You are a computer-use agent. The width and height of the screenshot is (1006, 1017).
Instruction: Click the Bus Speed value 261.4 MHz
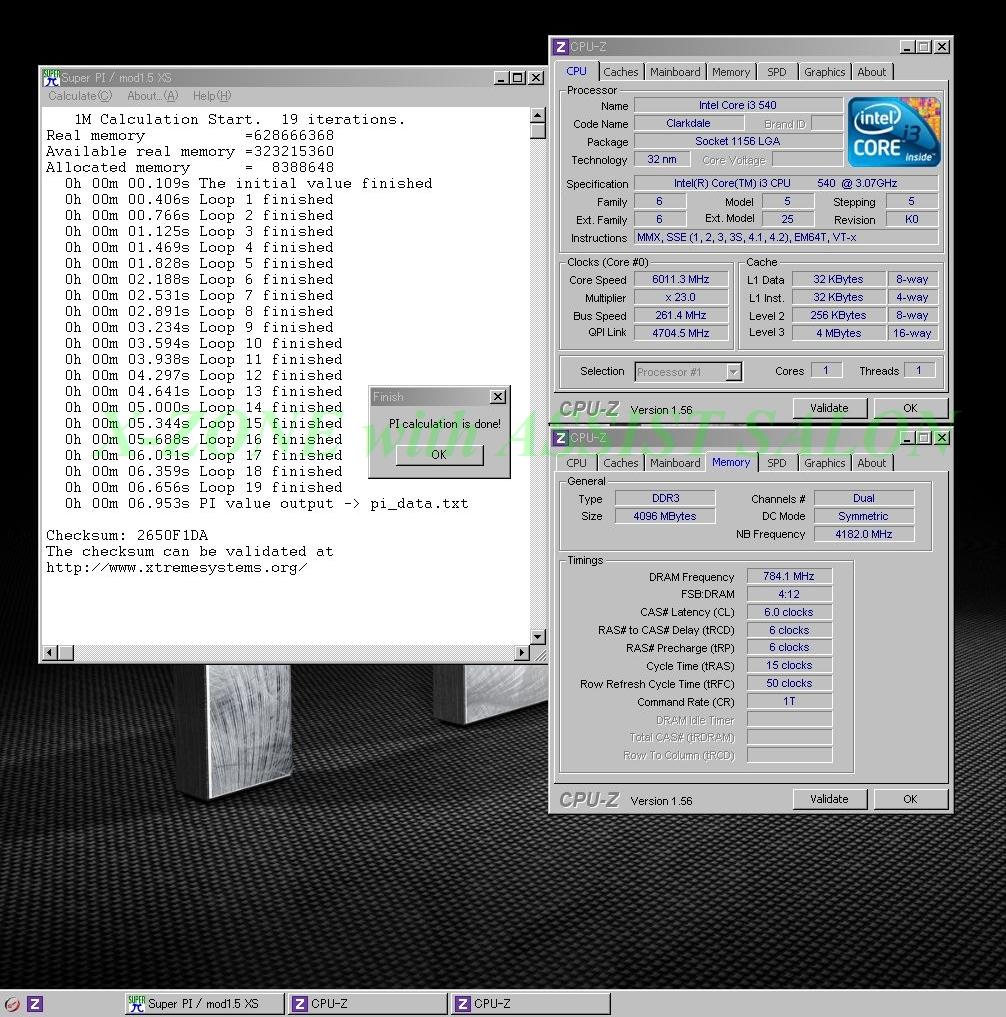click(x=680, y=315)
